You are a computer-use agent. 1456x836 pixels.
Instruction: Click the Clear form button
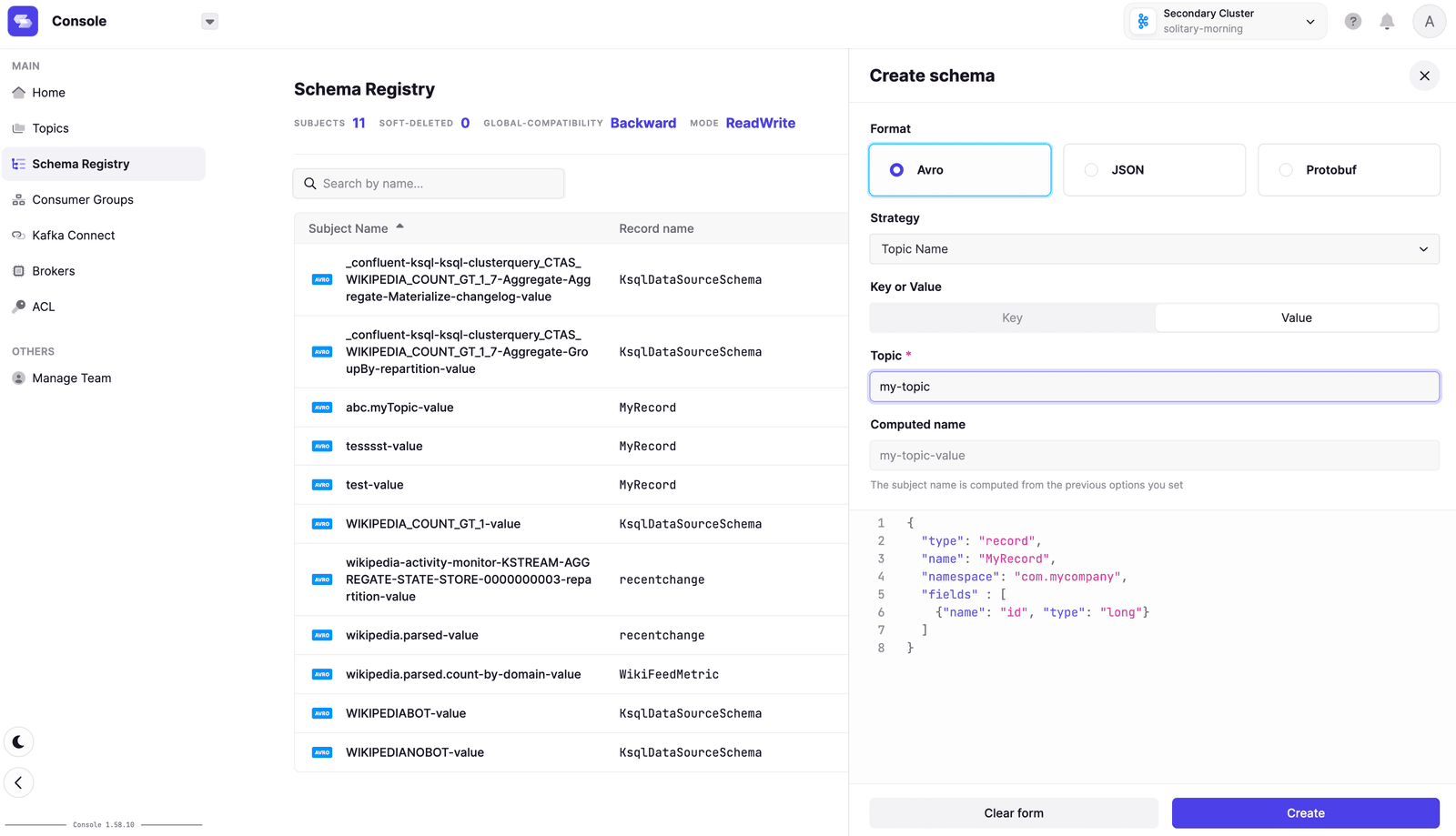(1013, 812)
